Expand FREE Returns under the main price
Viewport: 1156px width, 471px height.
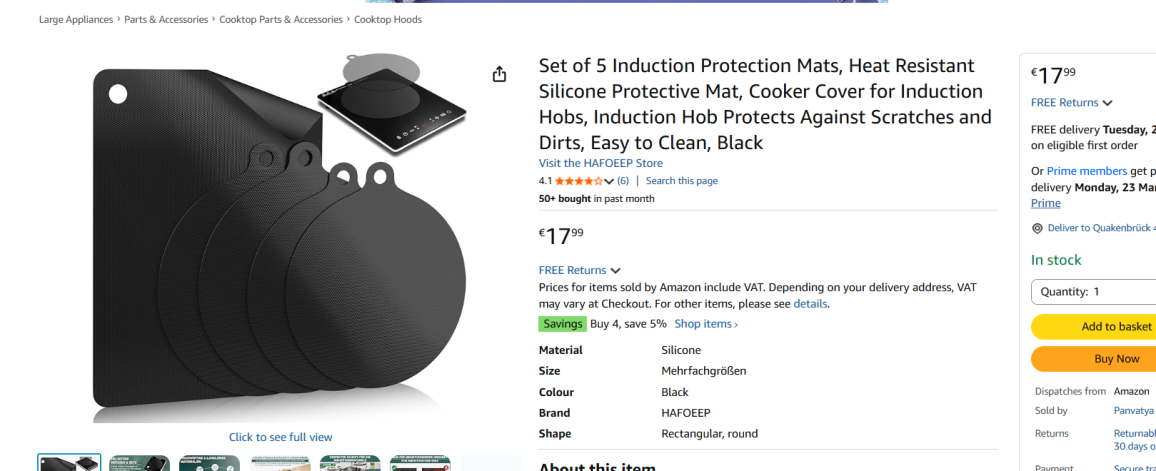tap(579, 270)
